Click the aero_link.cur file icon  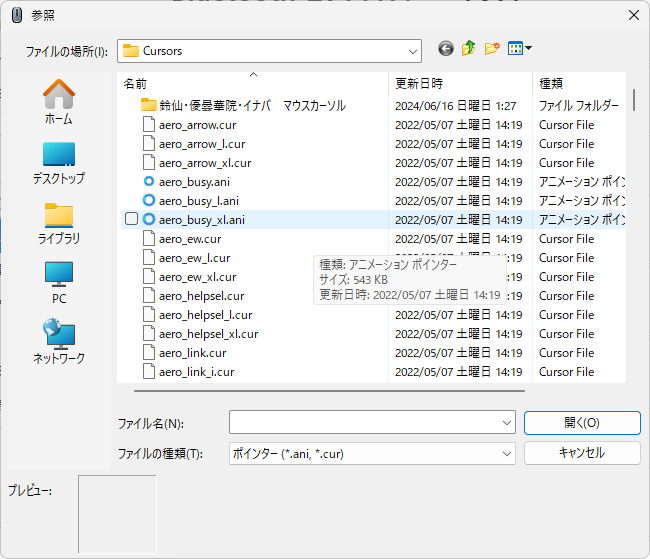pos(149,352)
